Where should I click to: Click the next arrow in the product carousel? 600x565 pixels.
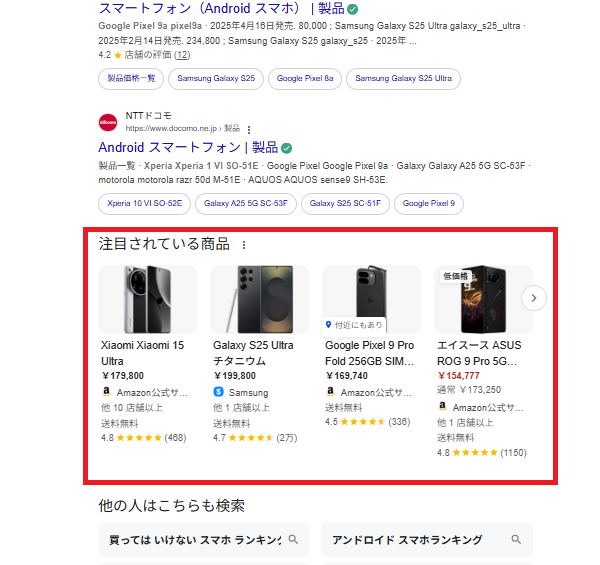point(533,298)
